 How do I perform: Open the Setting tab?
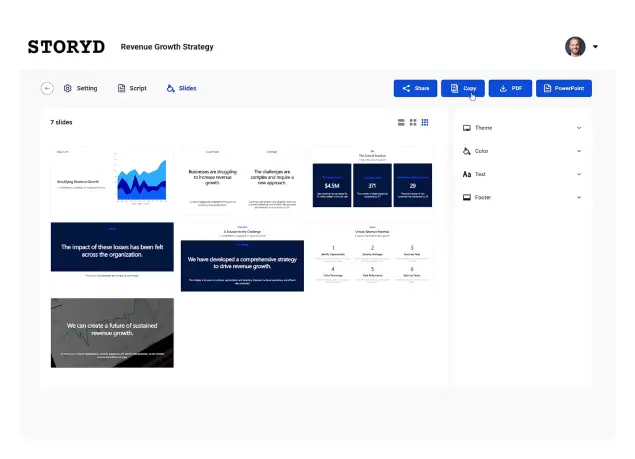80,88
